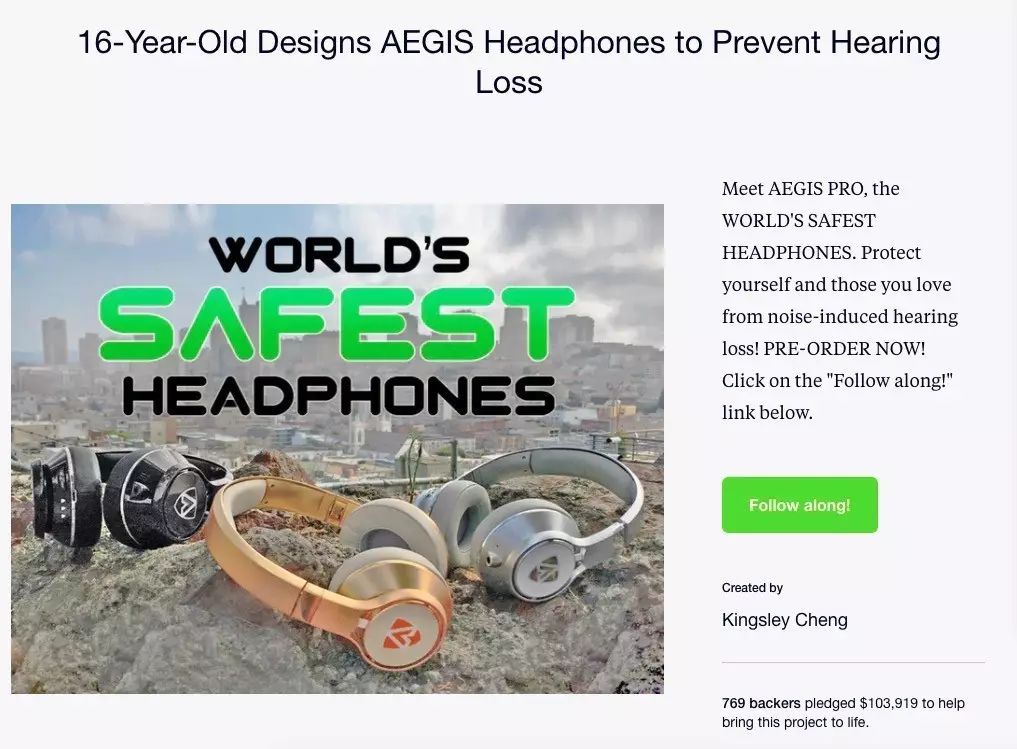Open creator Kingsley Cheng's name link
Viewport: 1017px width, 749px height.
(x=784, y=620)
